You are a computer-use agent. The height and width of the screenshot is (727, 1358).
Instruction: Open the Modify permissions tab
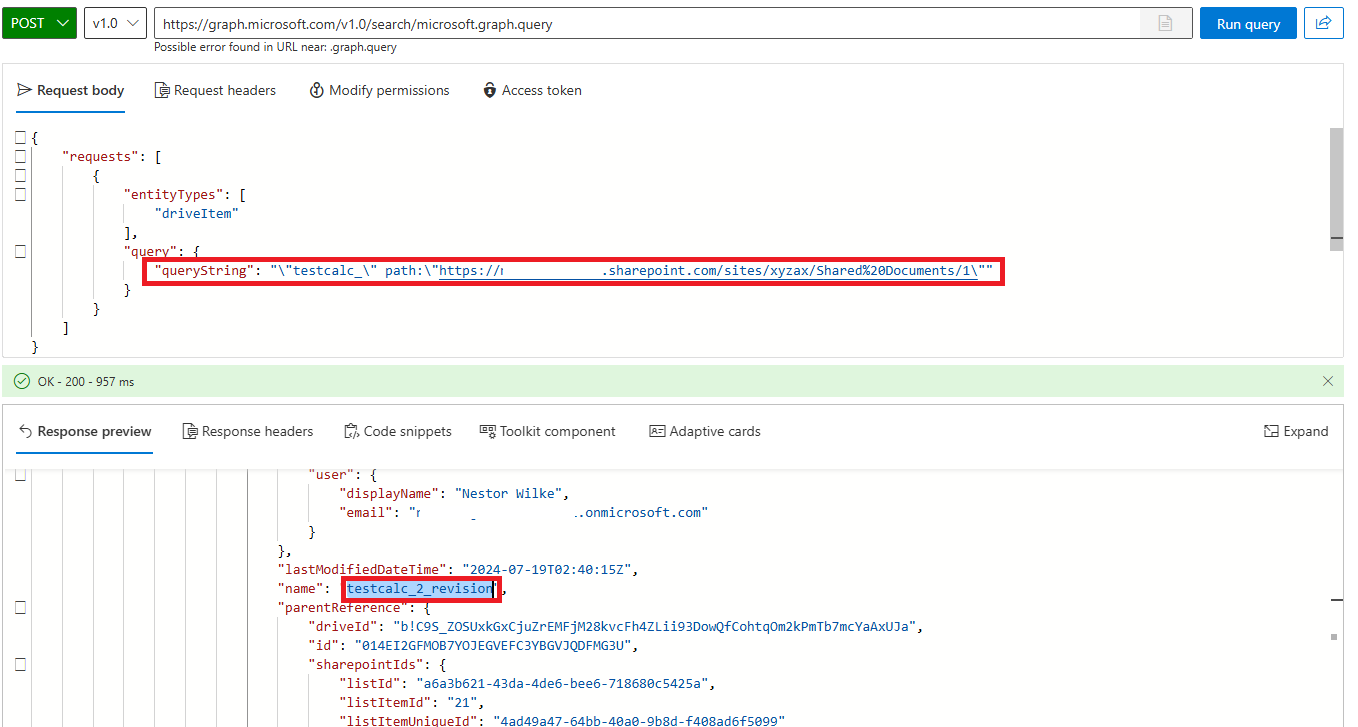point(379,90)
